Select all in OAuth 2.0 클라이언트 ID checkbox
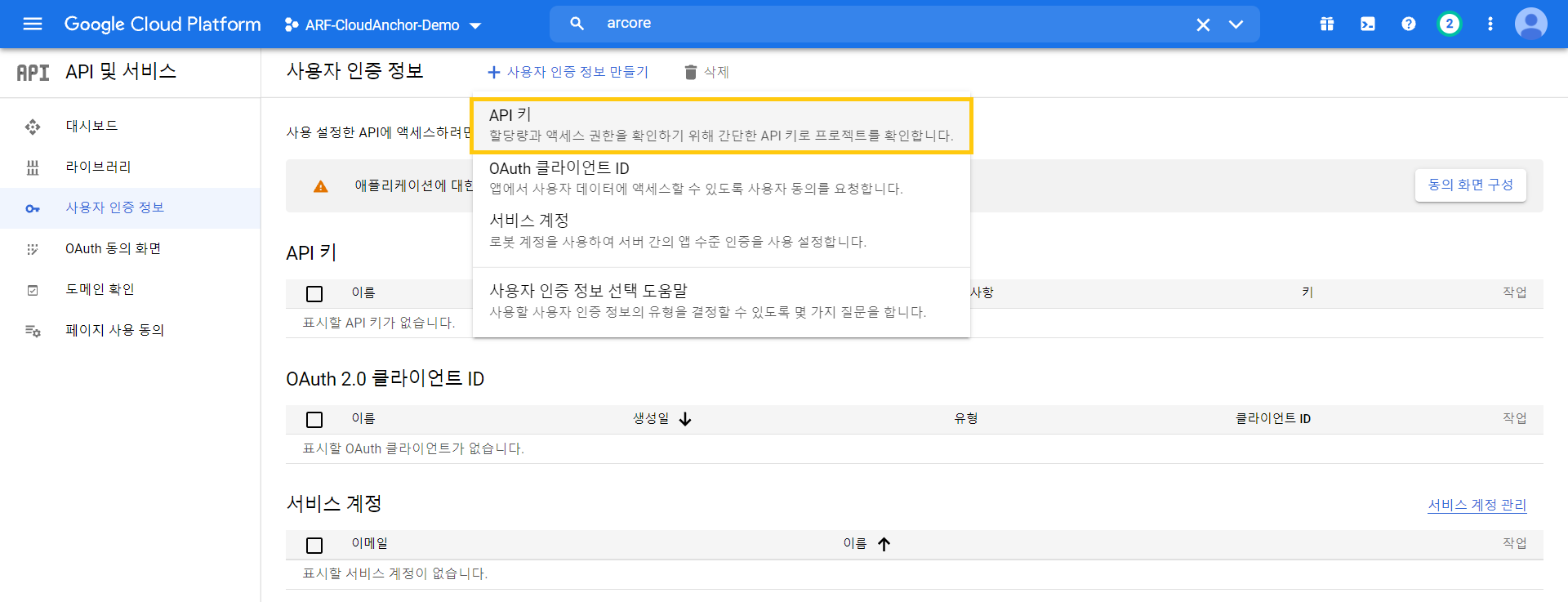 tap(314, 420)
